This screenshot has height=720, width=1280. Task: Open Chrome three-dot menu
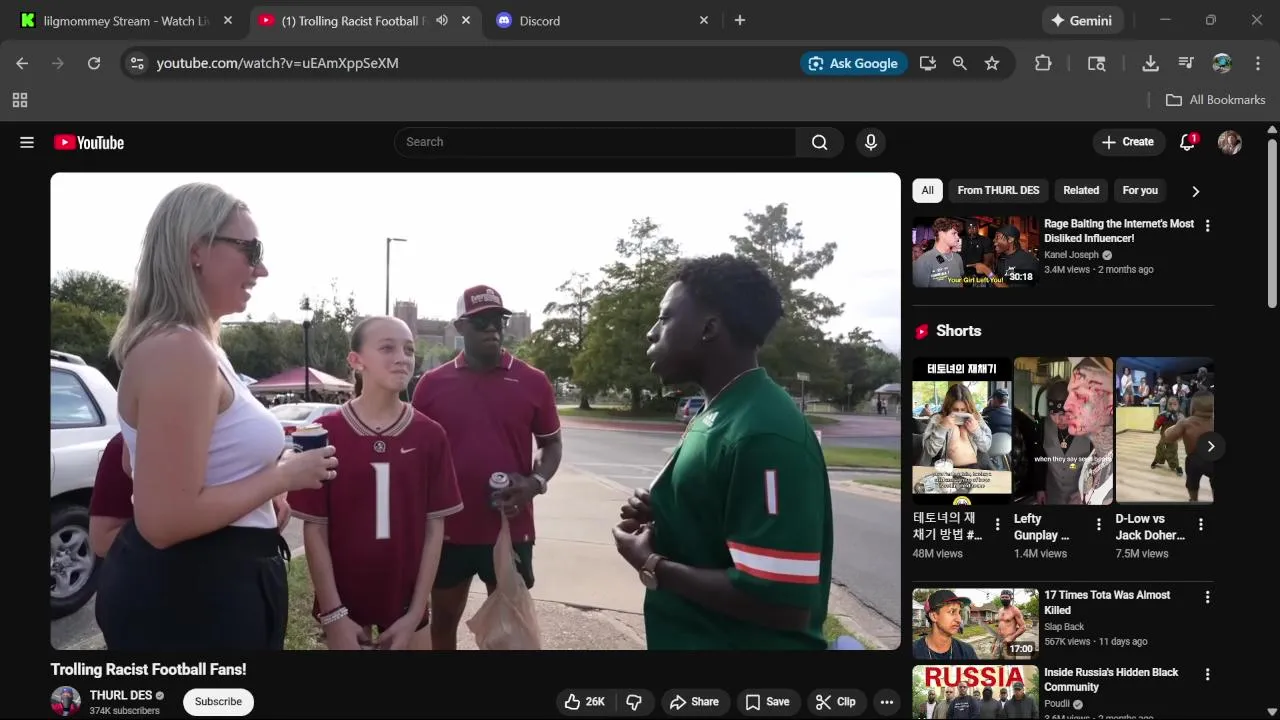pos(1257,63)
